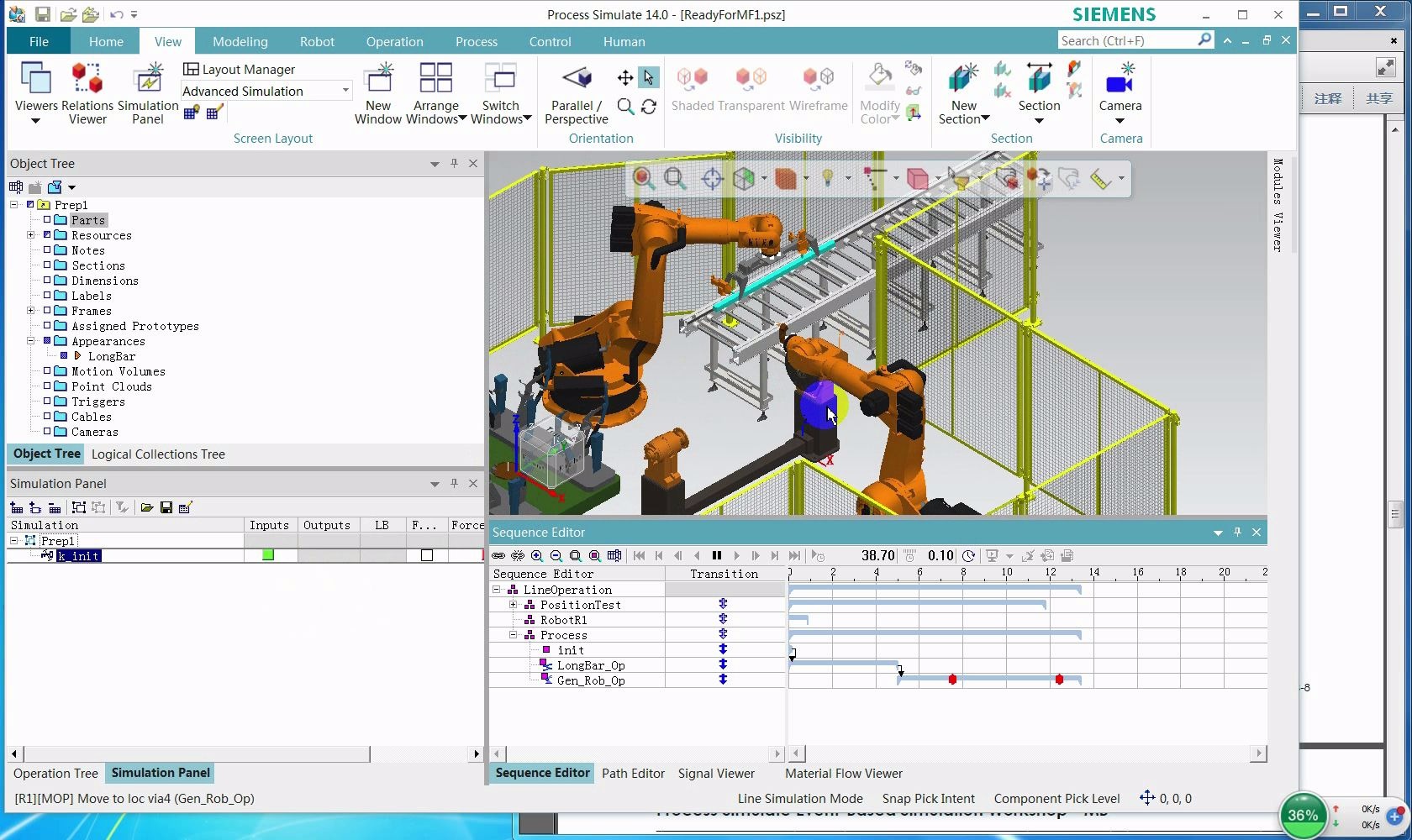The width and height of the screenshot is (1412, 840).
Task: Open the Operation Tree tab
Action: [x=55, y=773]
